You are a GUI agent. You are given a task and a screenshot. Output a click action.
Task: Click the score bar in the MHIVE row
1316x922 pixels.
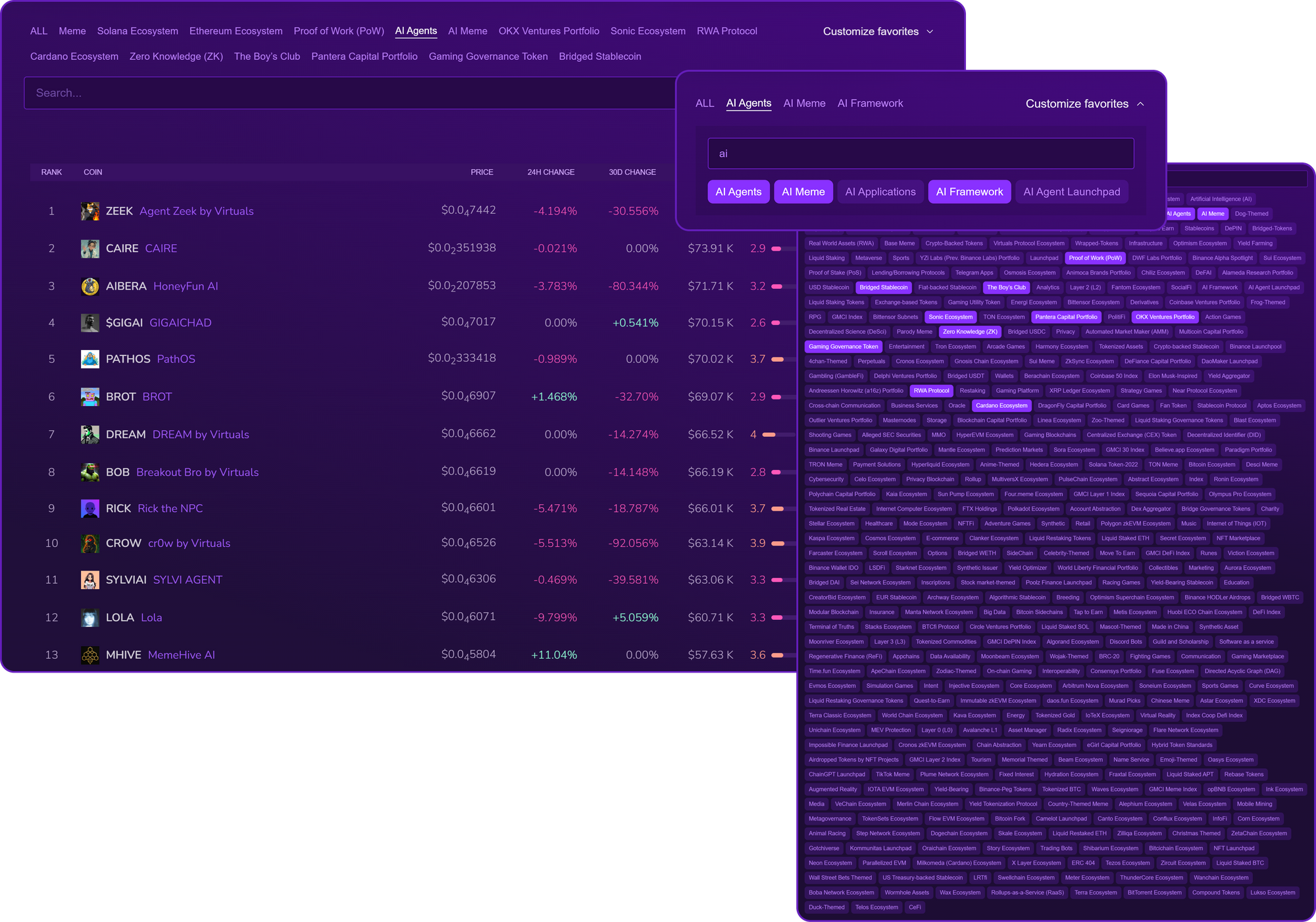pos(783,655)
